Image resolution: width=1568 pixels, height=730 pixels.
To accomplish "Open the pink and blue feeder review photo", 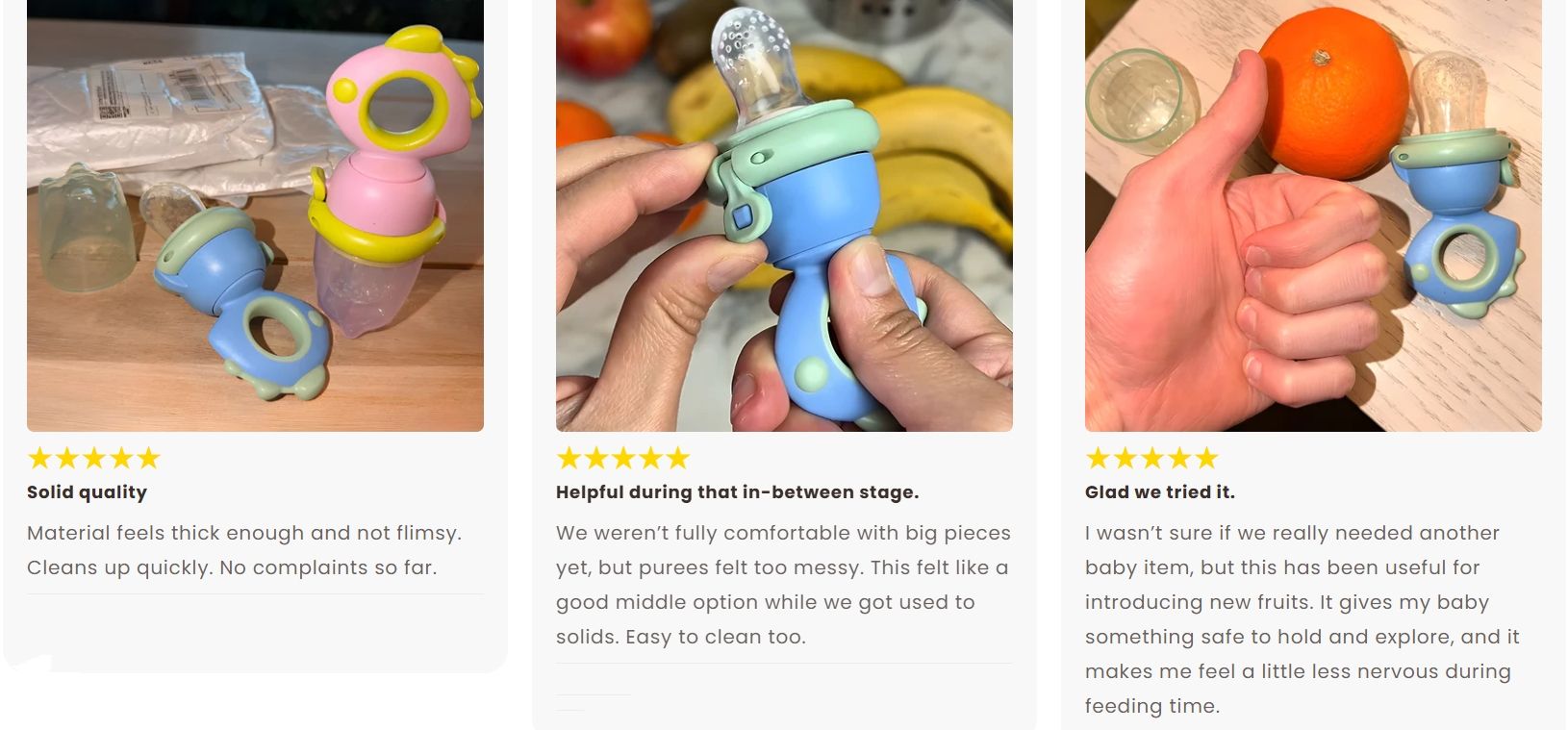I will point(255,215).
